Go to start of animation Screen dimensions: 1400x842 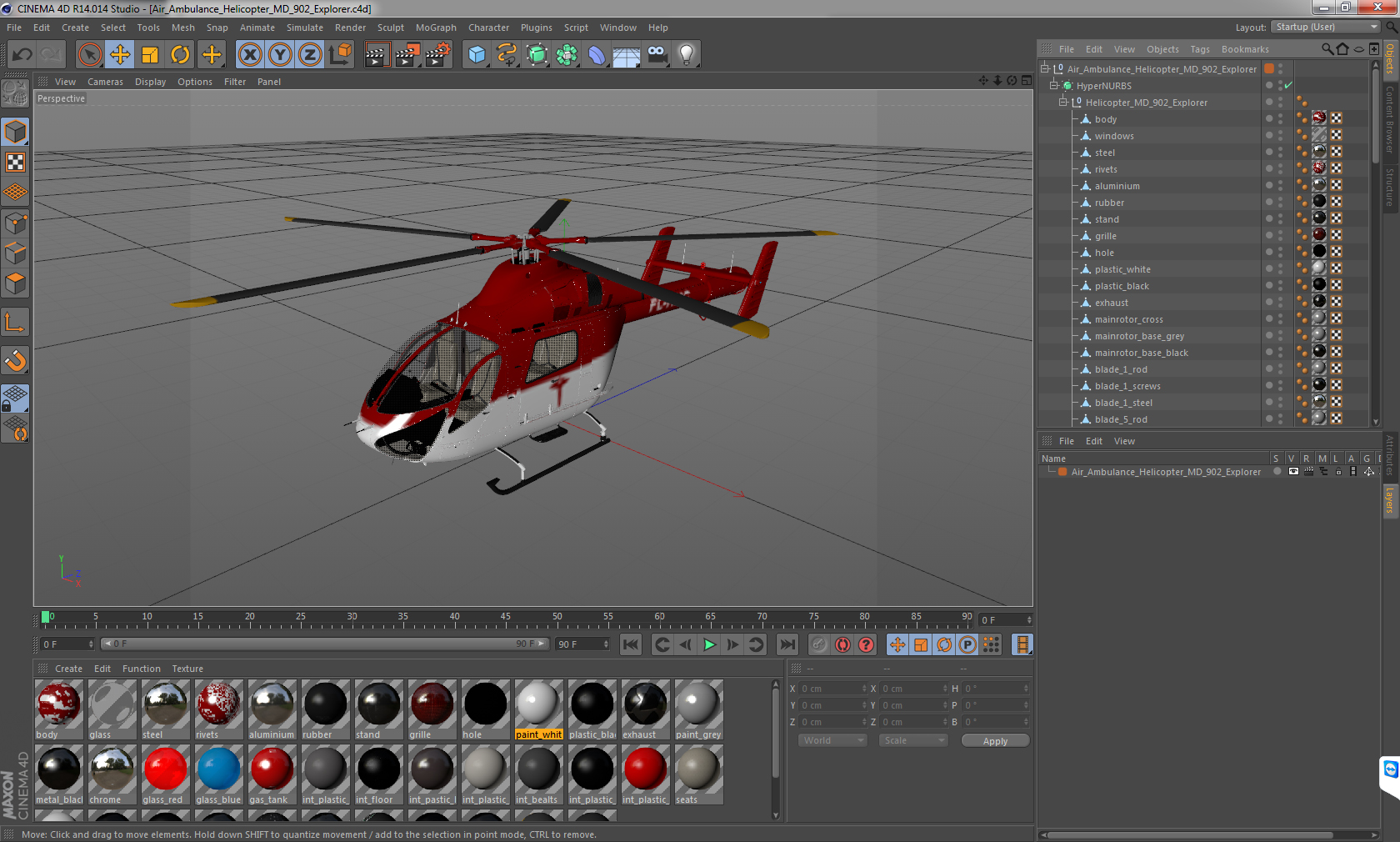631,644
